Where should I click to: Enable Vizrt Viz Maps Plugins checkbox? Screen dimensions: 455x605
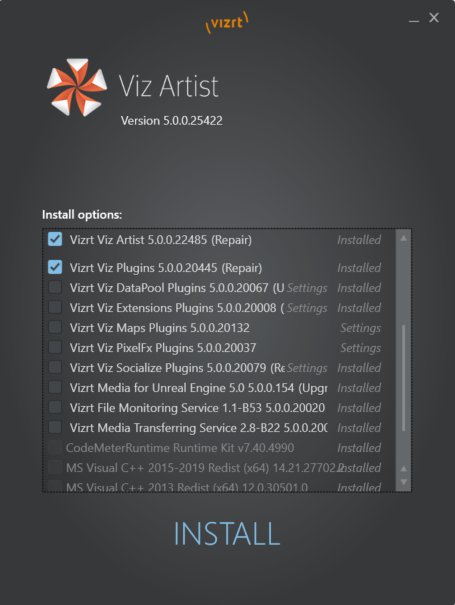tap(55, 327)
